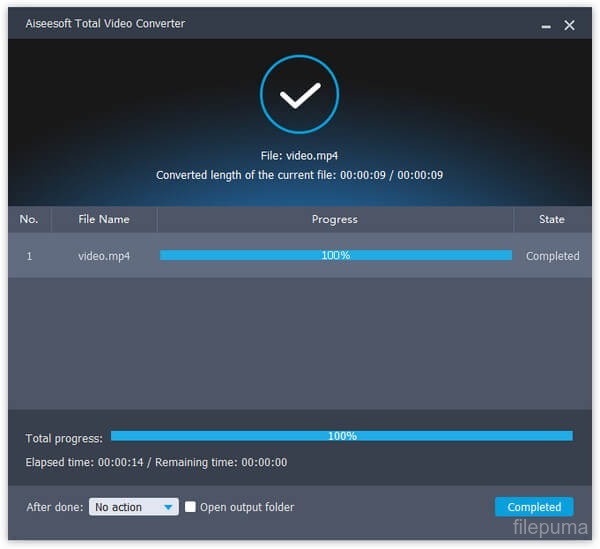
Task: Click the File Name column header
Action: [x=104, y=219]
